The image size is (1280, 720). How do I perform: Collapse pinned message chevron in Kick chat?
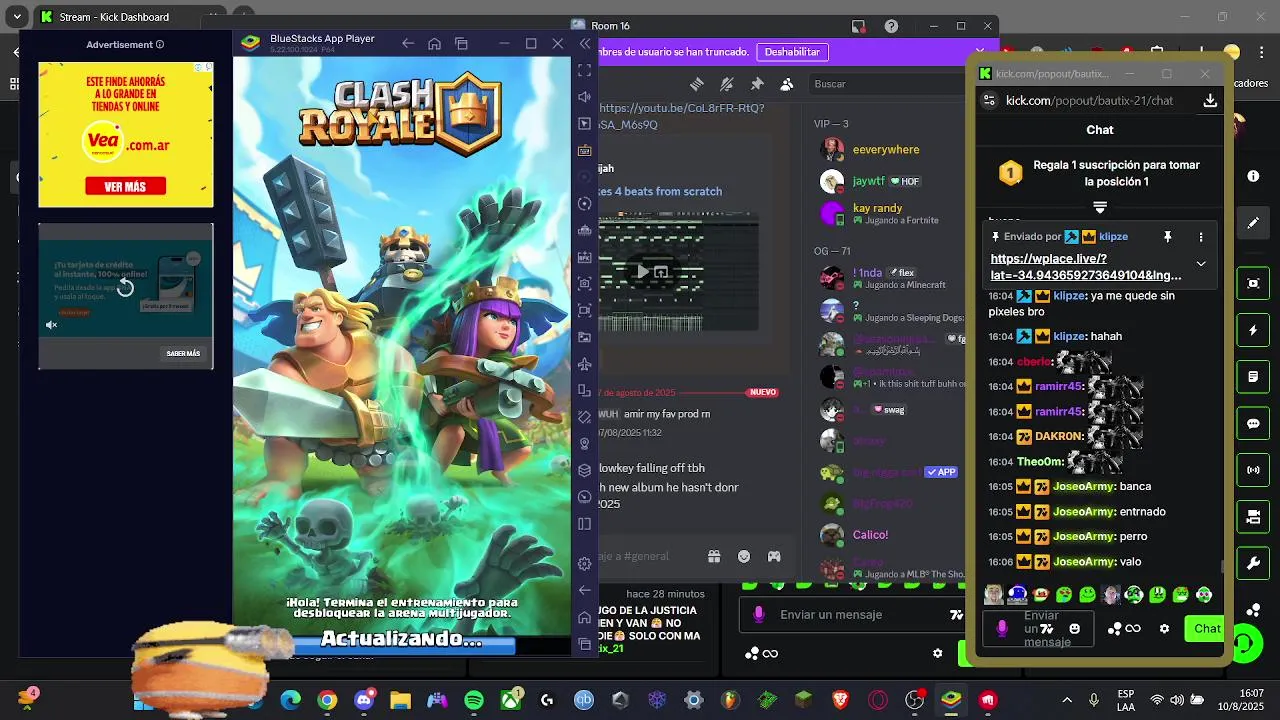point(1201,264)
